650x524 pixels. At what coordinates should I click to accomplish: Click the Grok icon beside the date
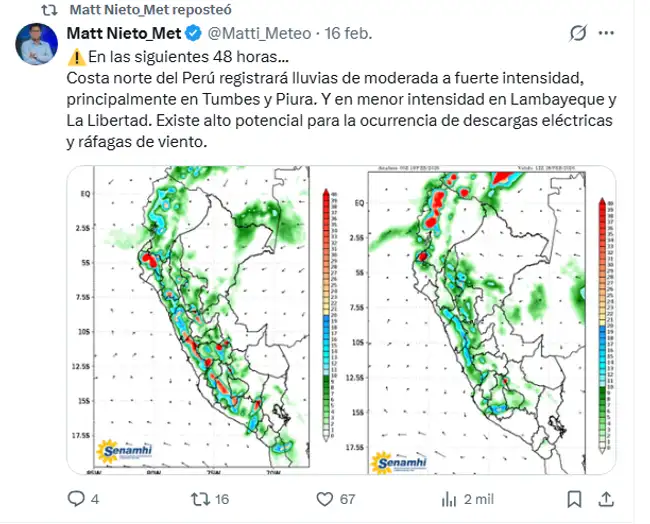pos(577,34)
